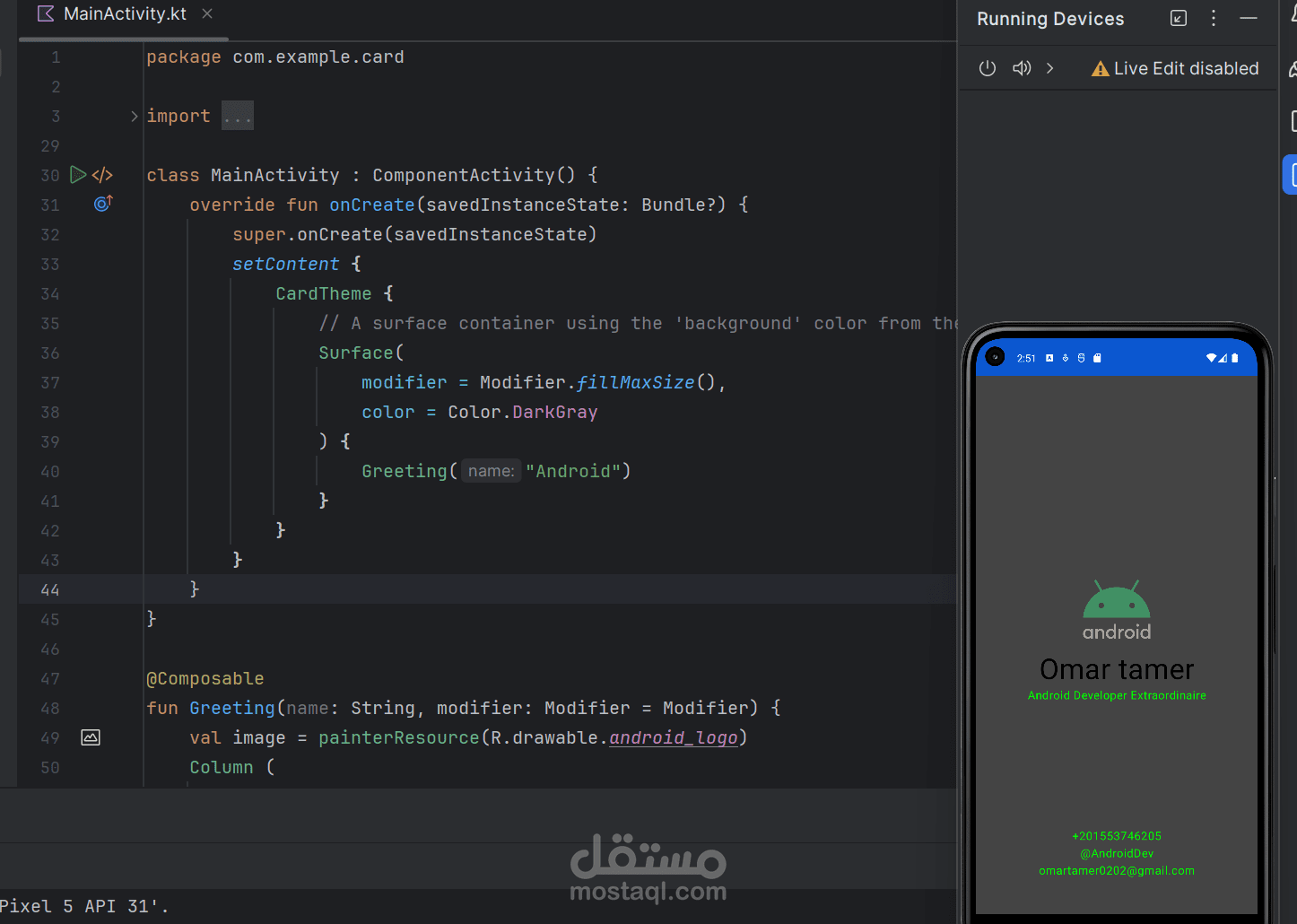Image resolution: width=1297 pixels, height=924 pixels.
Task: Hide the Running Devices panel
Action: (1249, 18)
